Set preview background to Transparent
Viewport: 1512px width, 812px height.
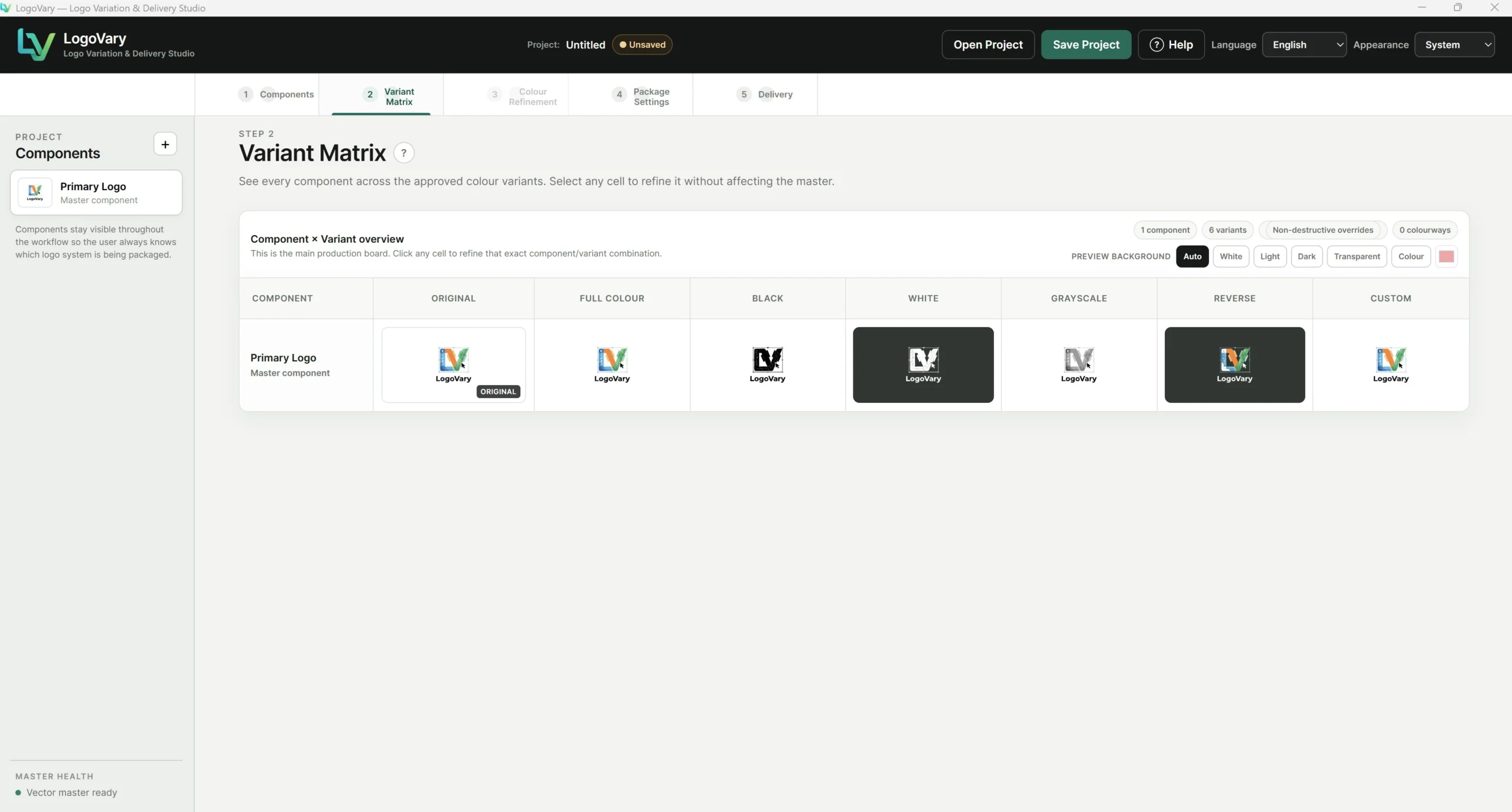click(x=1357, y=256)
